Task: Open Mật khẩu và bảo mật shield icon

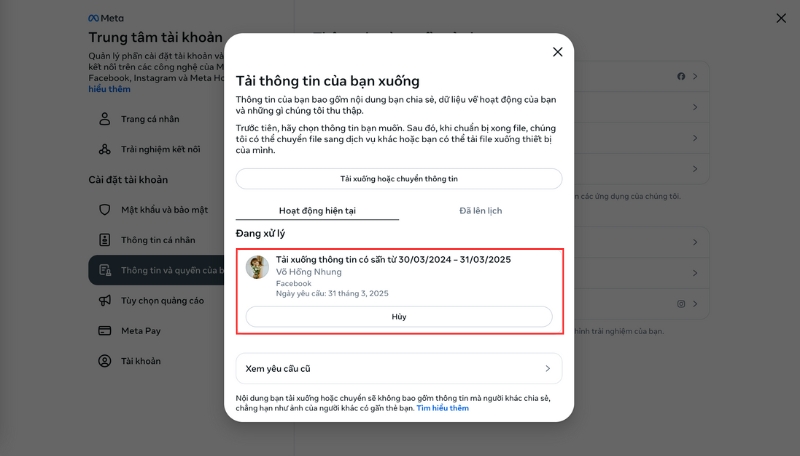Action: coord(105,210)
